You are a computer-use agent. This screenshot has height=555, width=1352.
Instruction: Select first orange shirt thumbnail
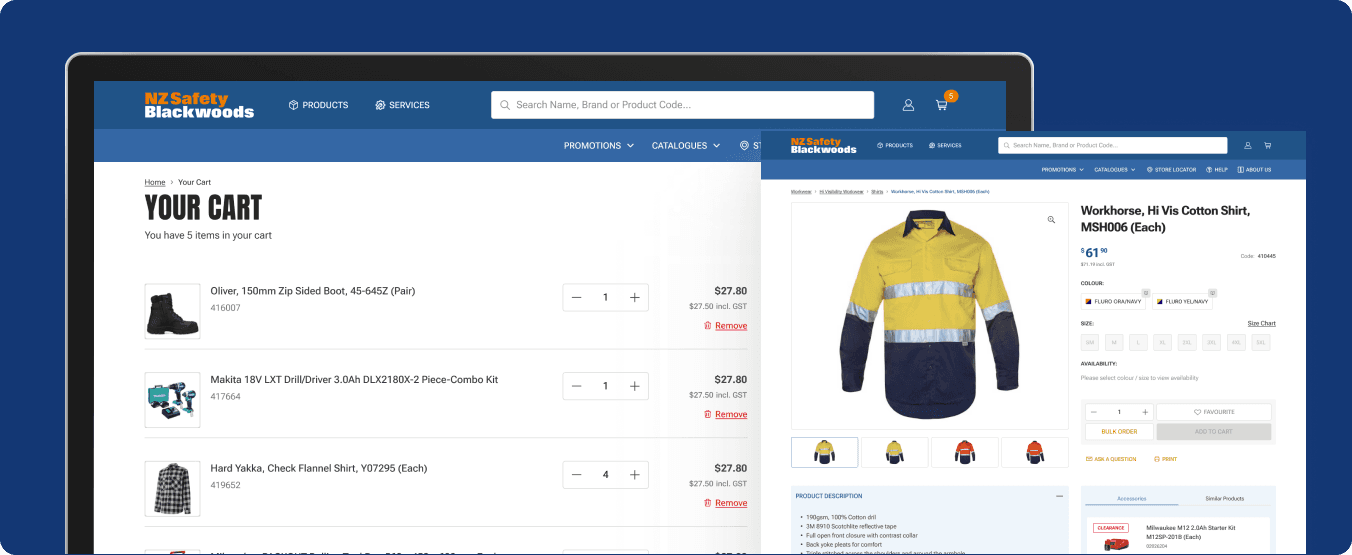[x=964, y=452]
